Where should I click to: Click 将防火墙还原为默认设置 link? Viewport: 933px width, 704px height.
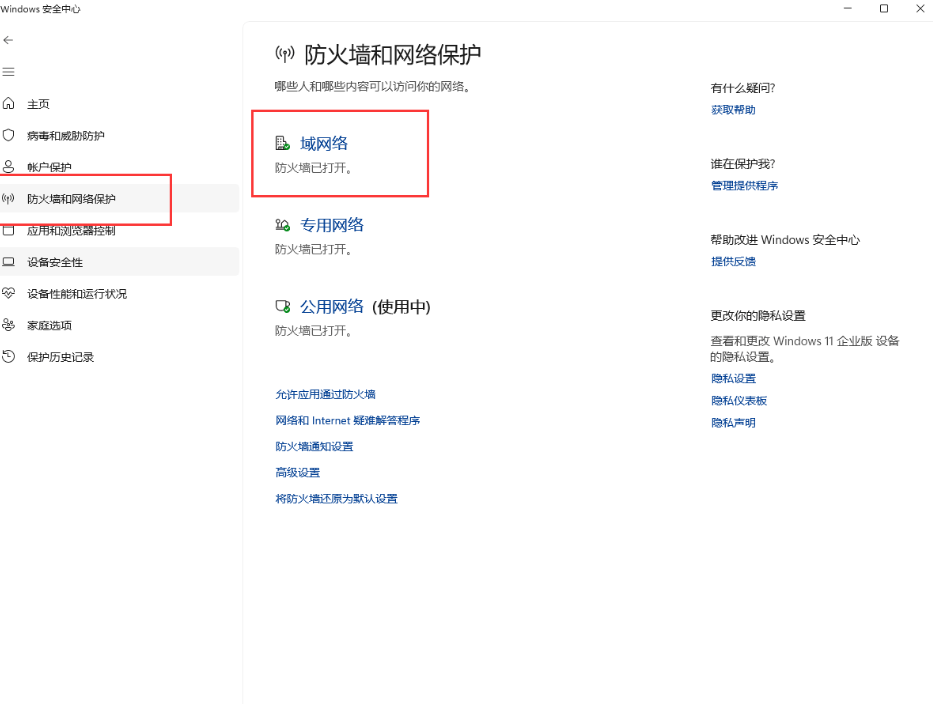(336, 499)
